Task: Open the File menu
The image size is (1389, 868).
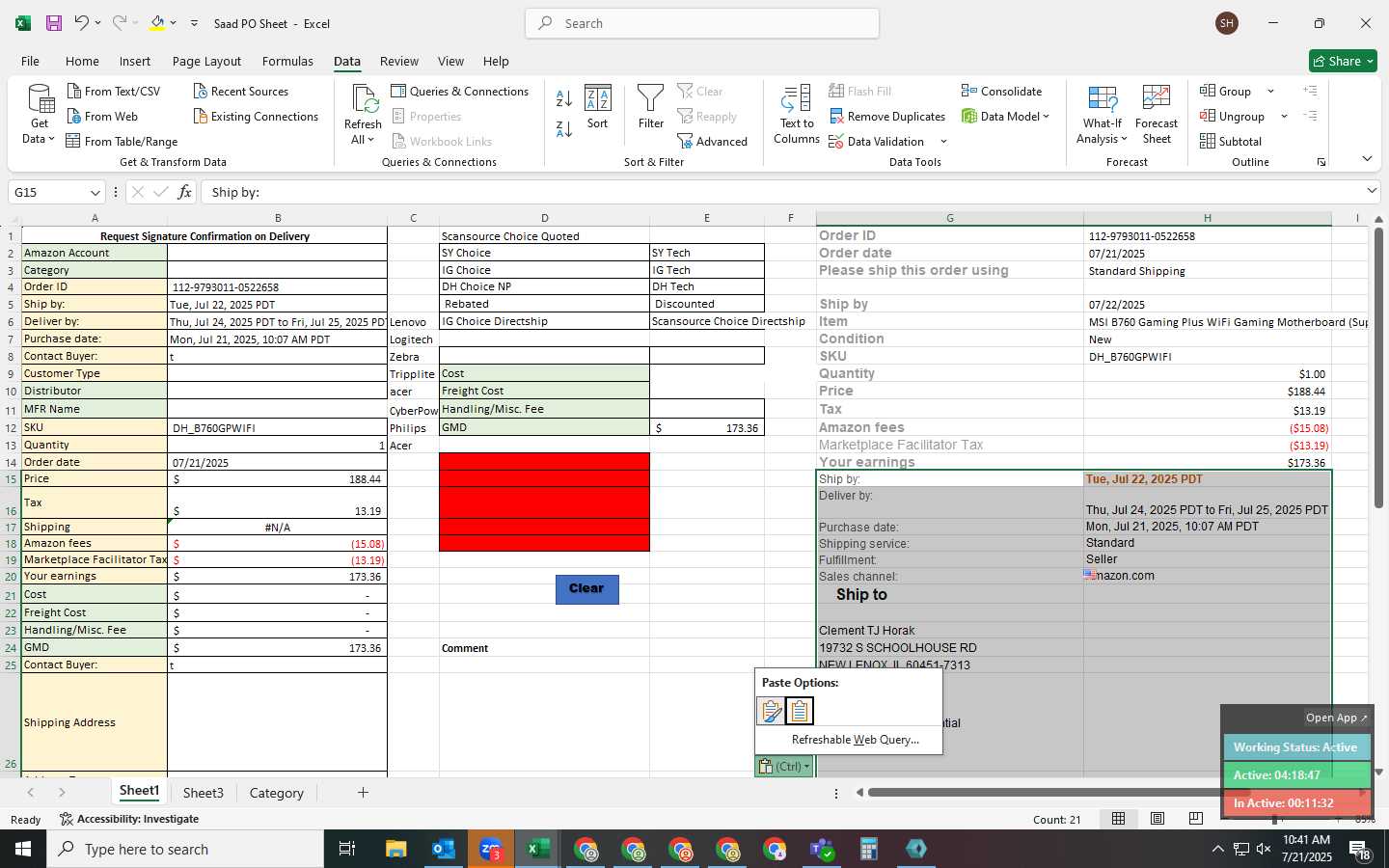Action: click(31, 61)
